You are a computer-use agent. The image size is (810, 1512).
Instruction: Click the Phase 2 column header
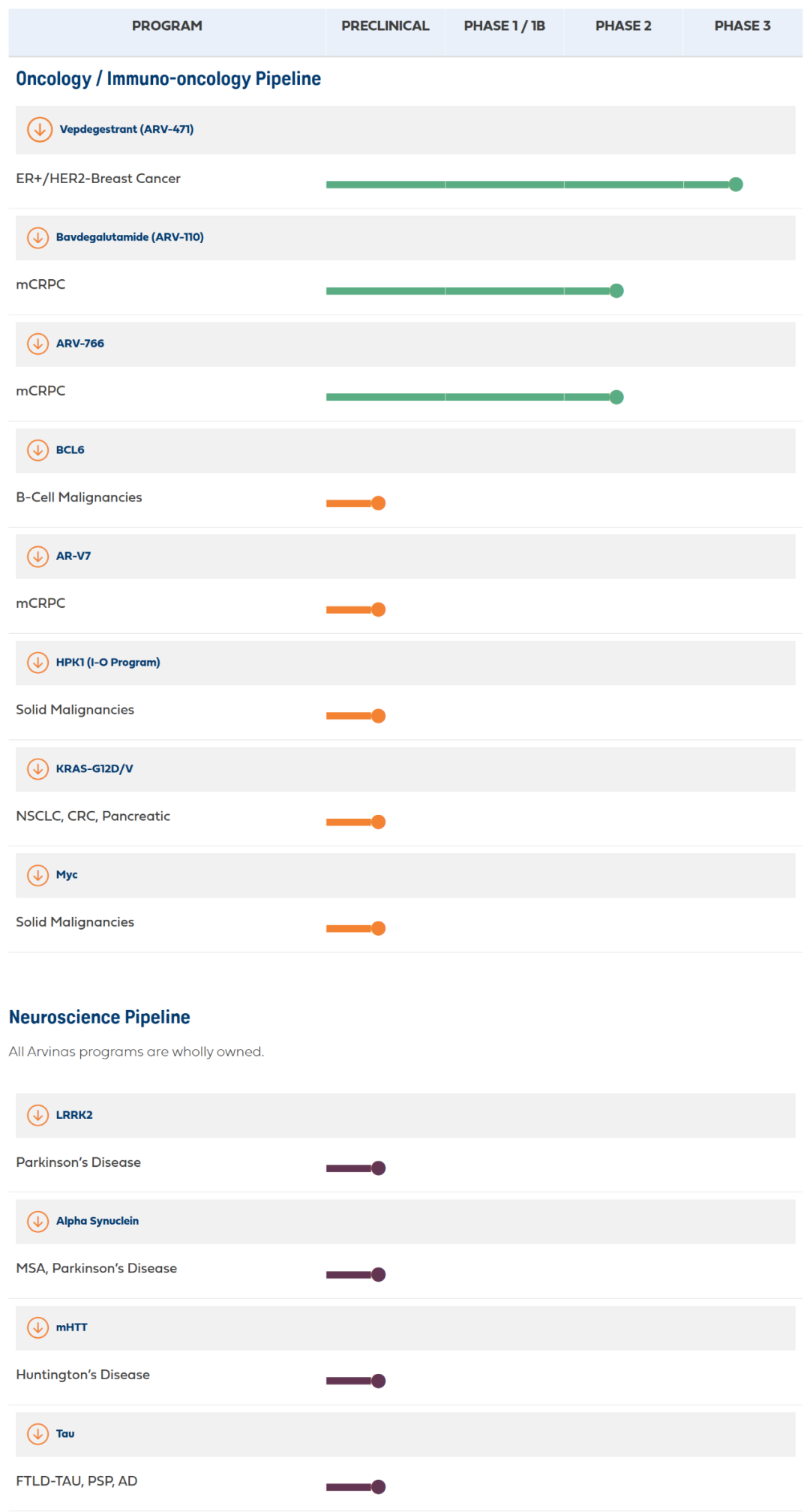623,26
